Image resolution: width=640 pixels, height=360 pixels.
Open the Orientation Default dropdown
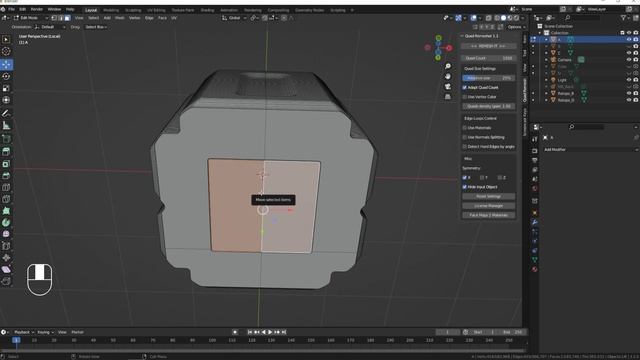(x=50, y=27)
